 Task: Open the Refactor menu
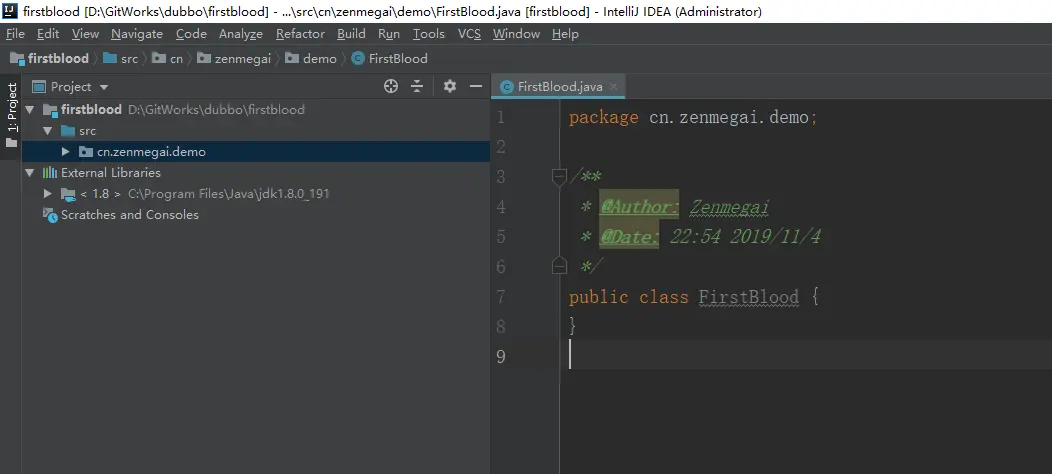(x=300, y=34)
